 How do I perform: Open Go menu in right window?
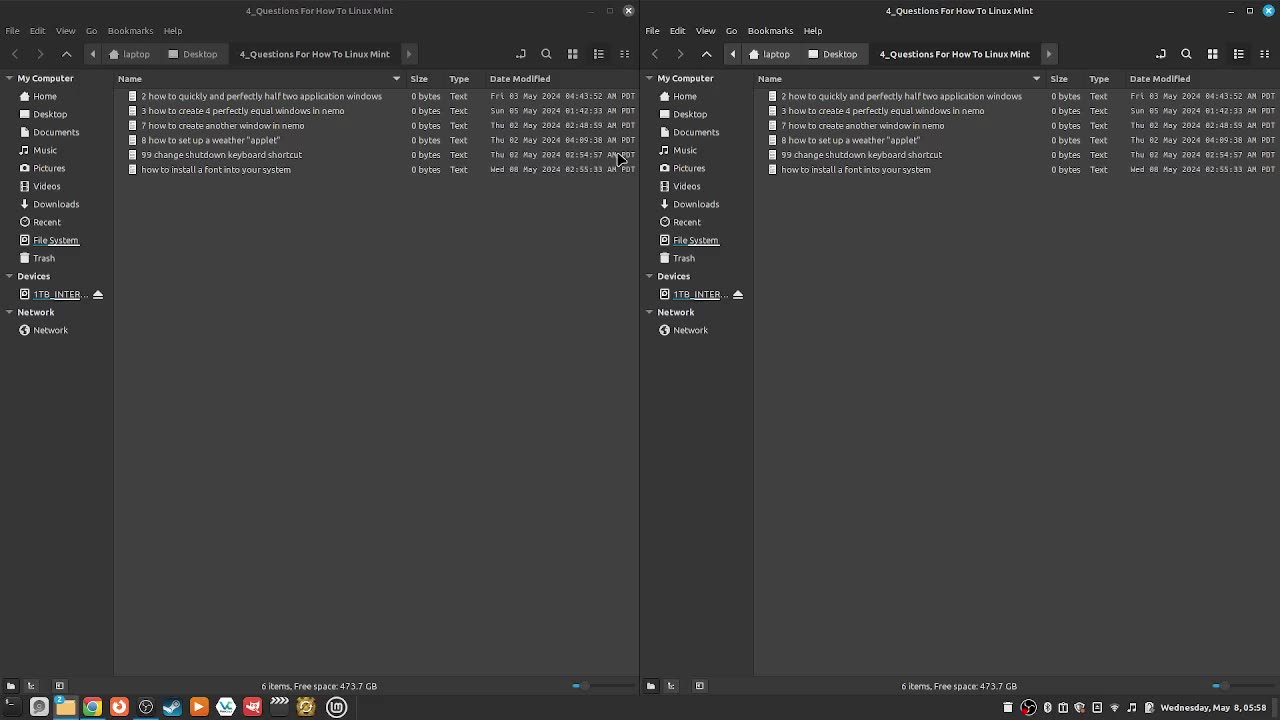[x=731, y=31]
